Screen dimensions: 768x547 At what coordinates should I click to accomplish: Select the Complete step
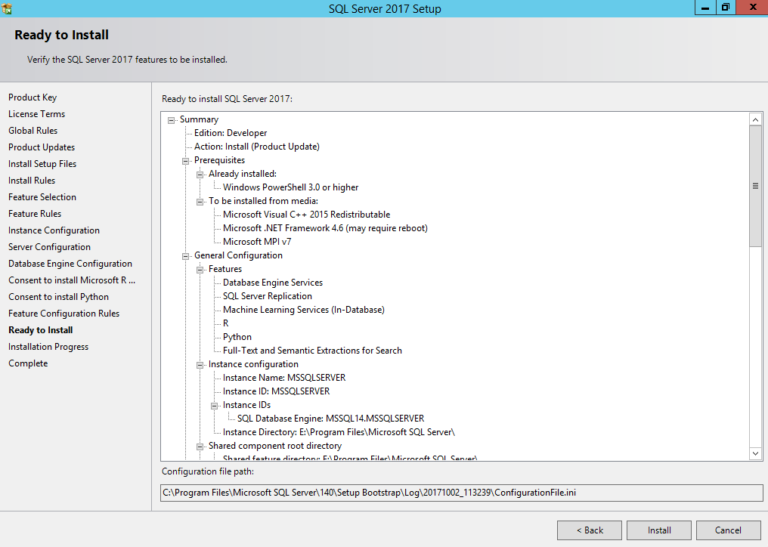click(x=28, y=363)
